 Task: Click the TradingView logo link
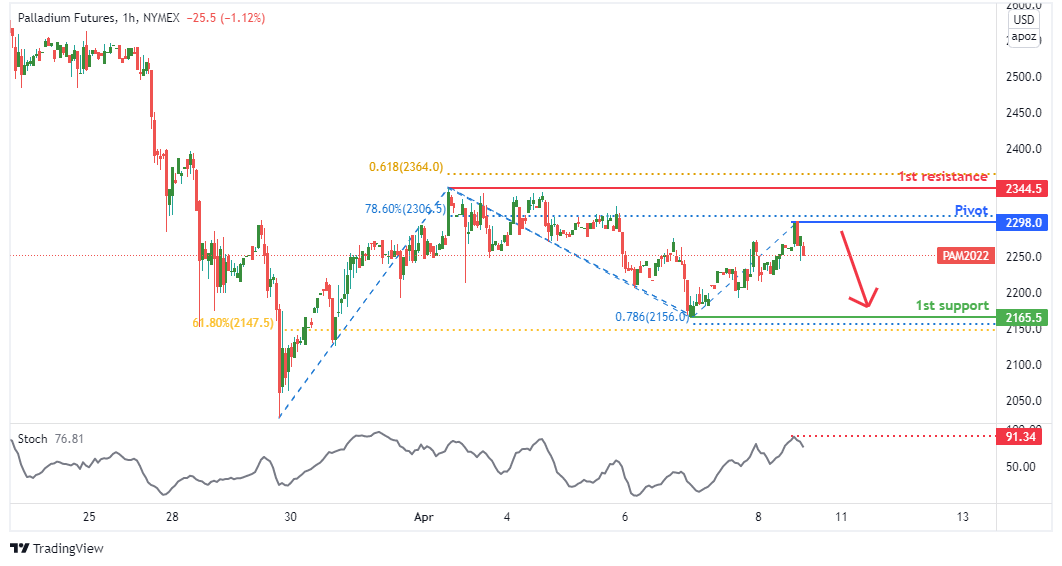tap(57, 548)
